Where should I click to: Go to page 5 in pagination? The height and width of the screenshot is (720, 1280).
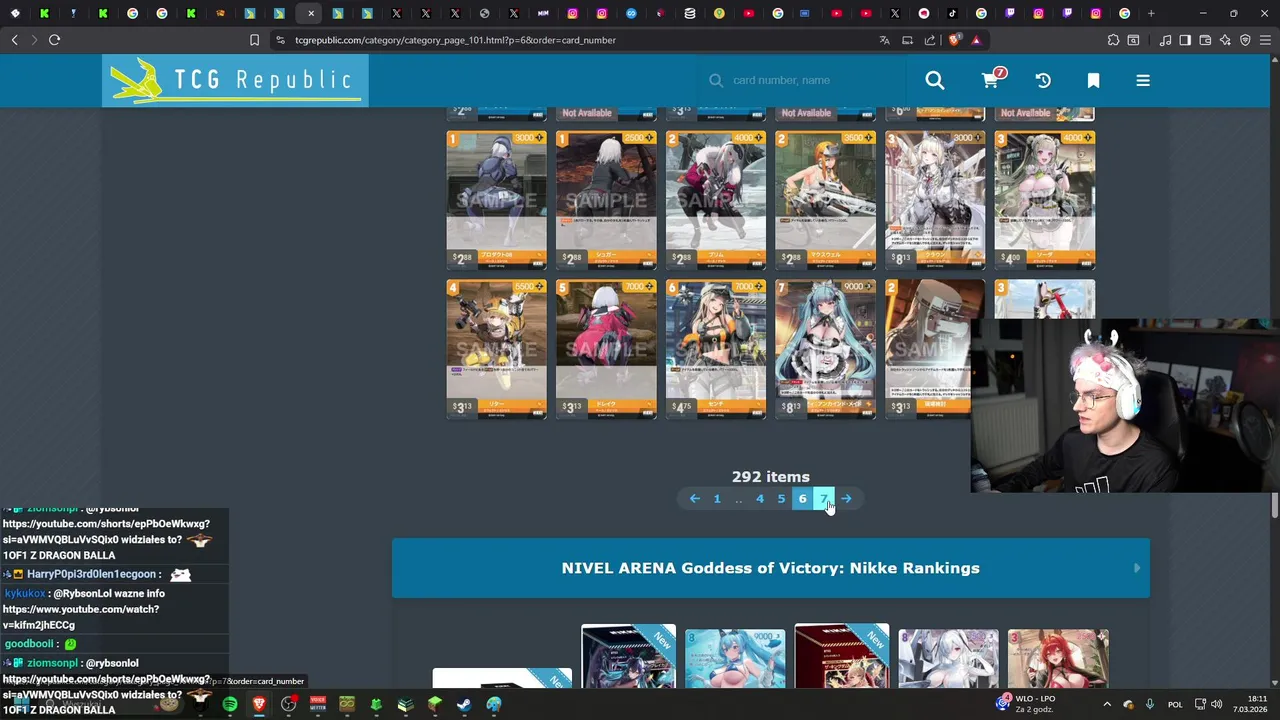(x=781, y=498)
